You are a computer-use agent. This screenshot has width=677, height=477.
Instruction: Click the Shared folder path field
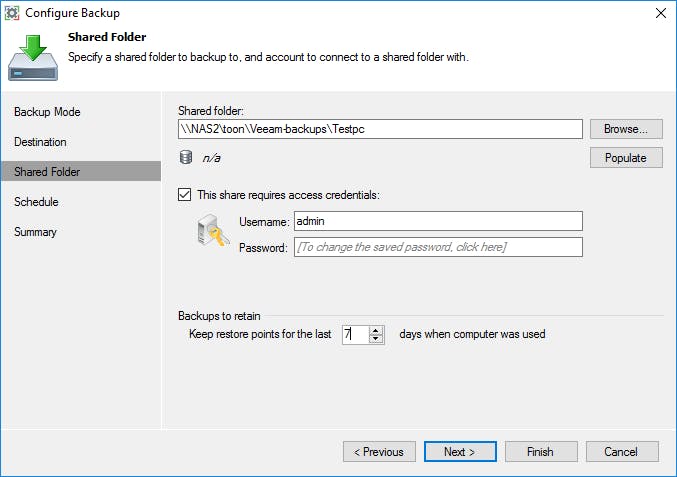click(380, 129)
